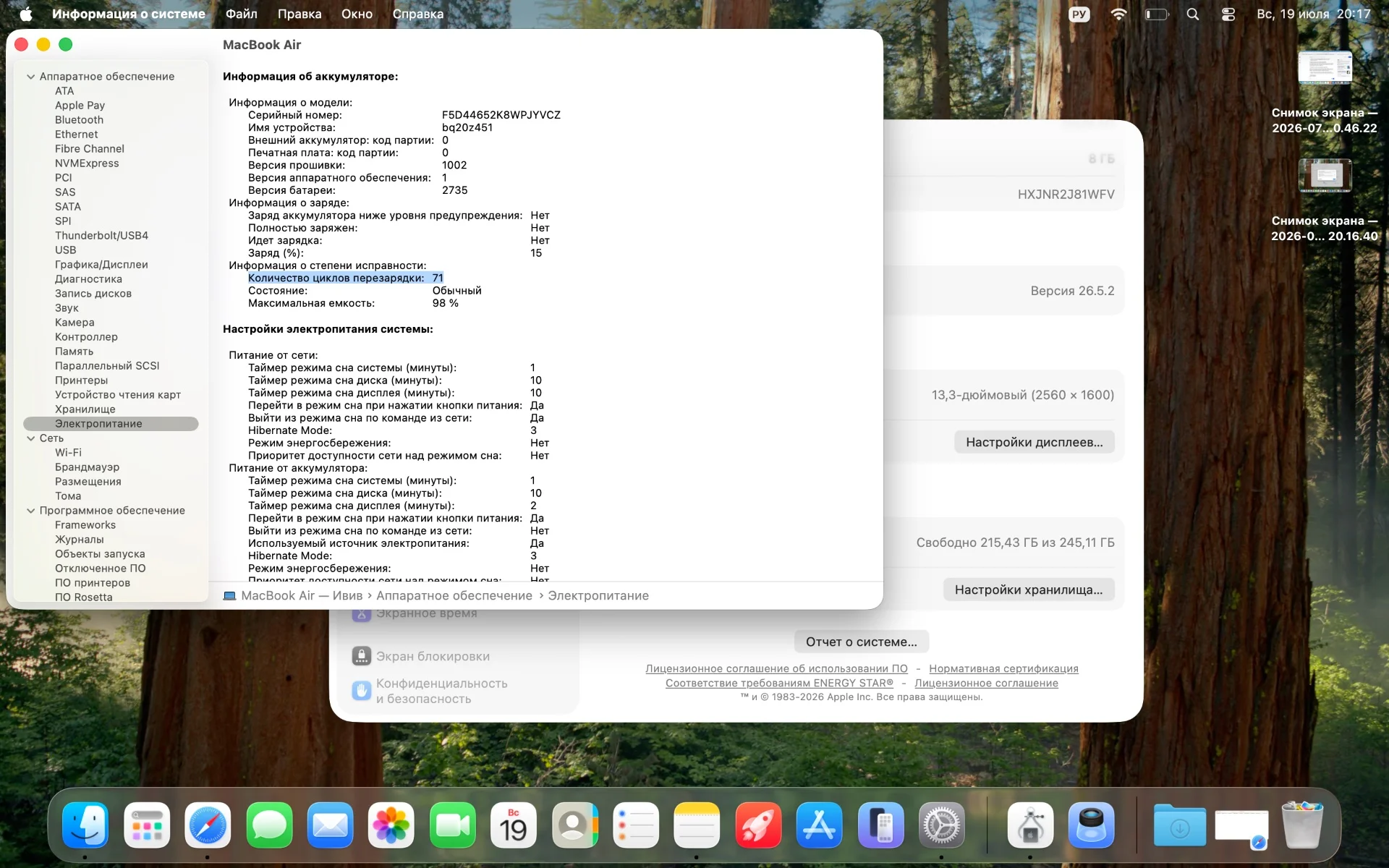Open System Settings gear in Dock
The width and height of the screenshot is (1389, 868).
941,825
